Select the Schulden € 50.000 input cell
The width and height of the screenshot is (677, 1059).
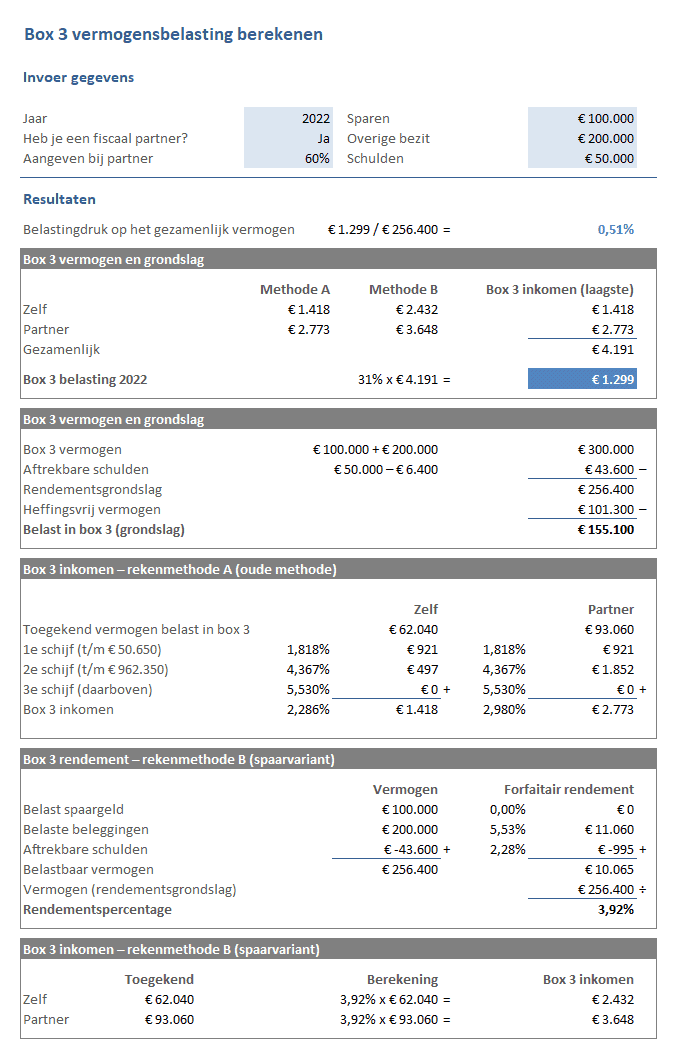tap(582, 158)
